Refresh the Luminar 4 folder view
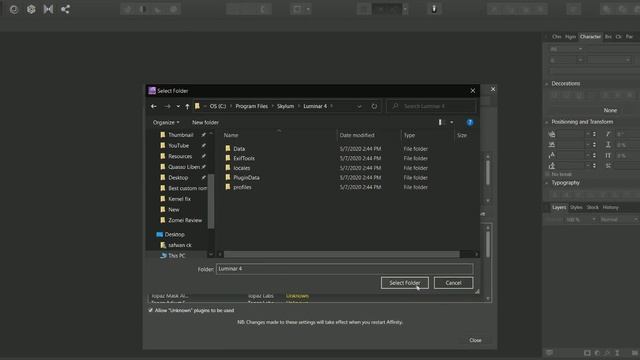This screenshot has height=360, width=640. (374, 106)
